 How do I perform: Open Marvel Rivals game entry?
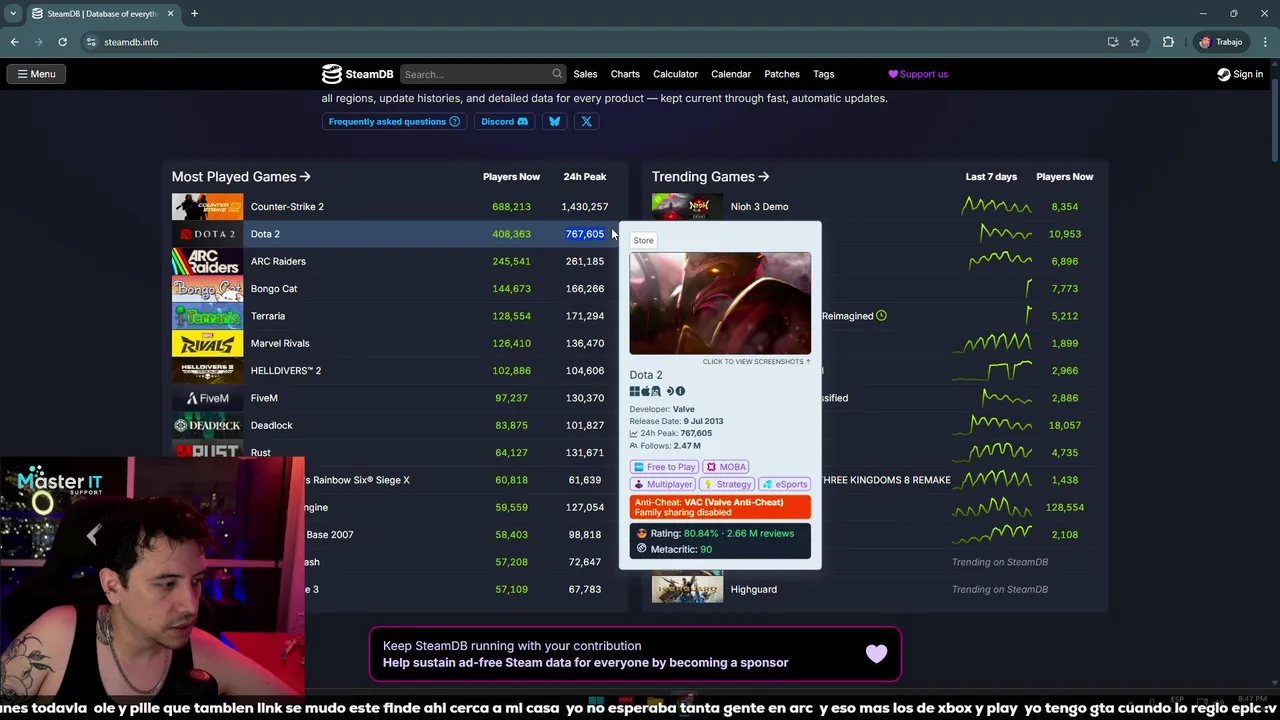pyautogui.click(x=280, y=343)
